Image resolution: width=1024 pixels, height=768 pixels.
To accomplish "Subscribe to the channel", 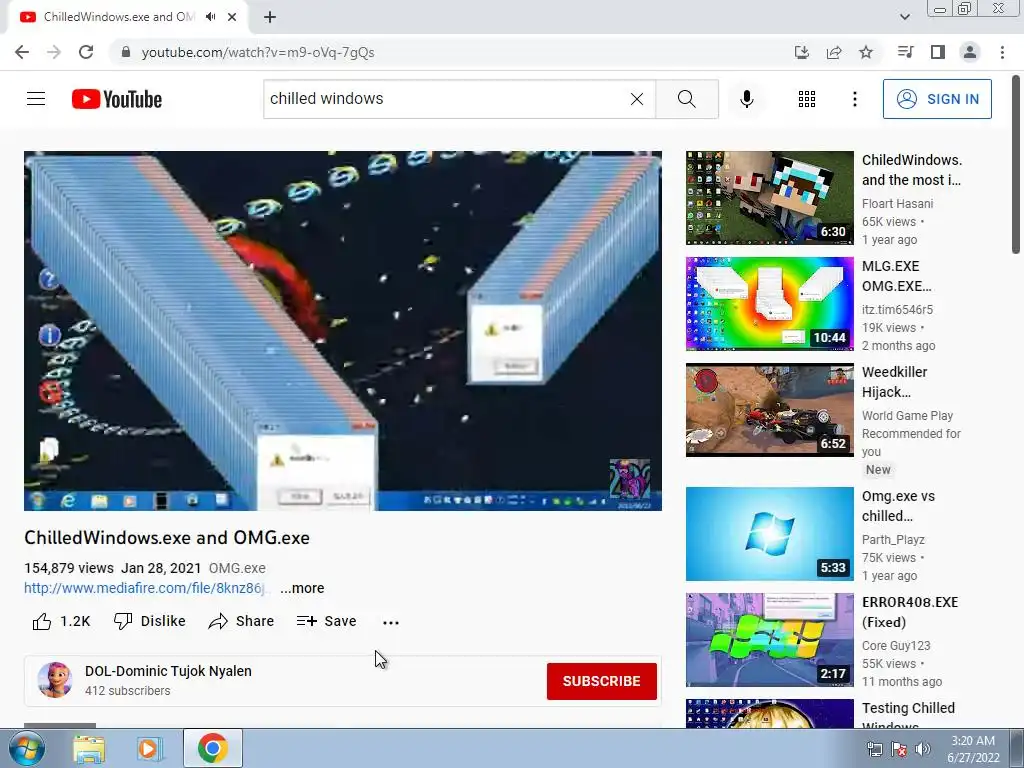I will click(601, 681).
